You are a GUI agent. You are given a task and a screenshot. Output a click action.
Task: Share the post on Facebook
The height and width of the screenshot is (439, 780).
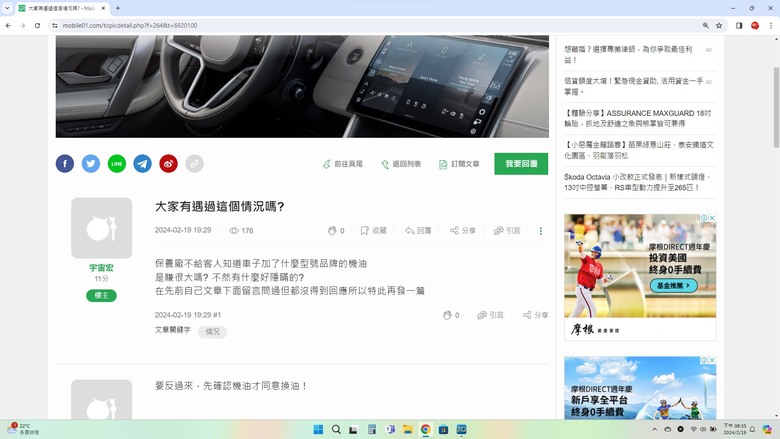pos(65,164)
